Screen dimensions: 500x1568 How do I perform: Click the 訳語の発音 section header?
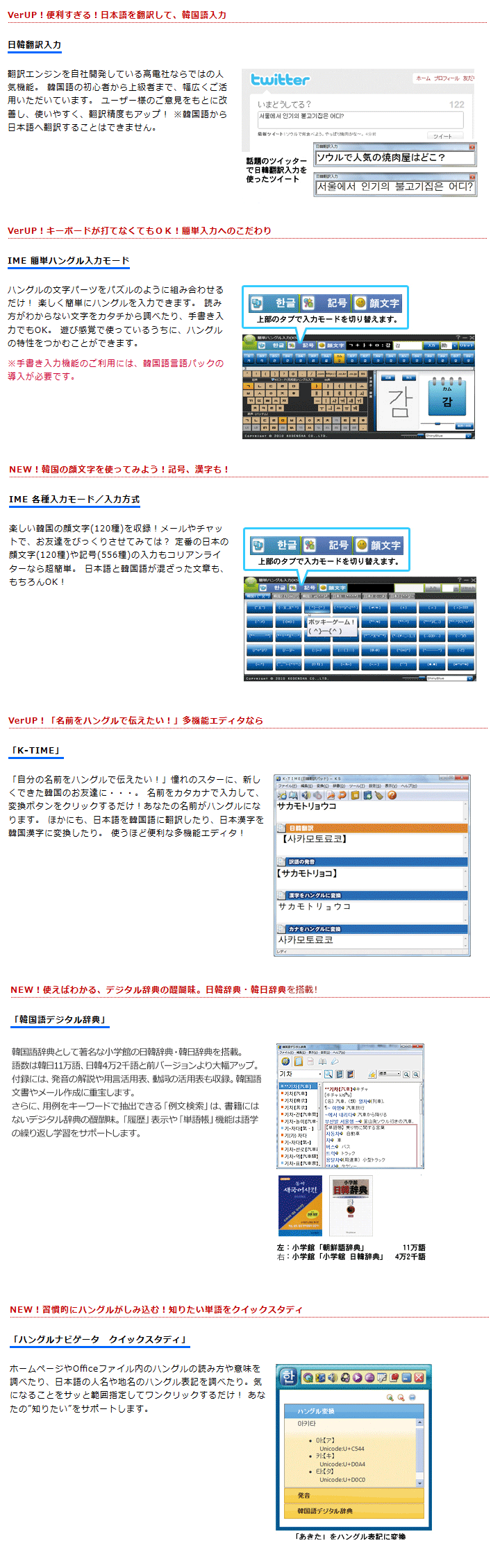click(372, 862)
